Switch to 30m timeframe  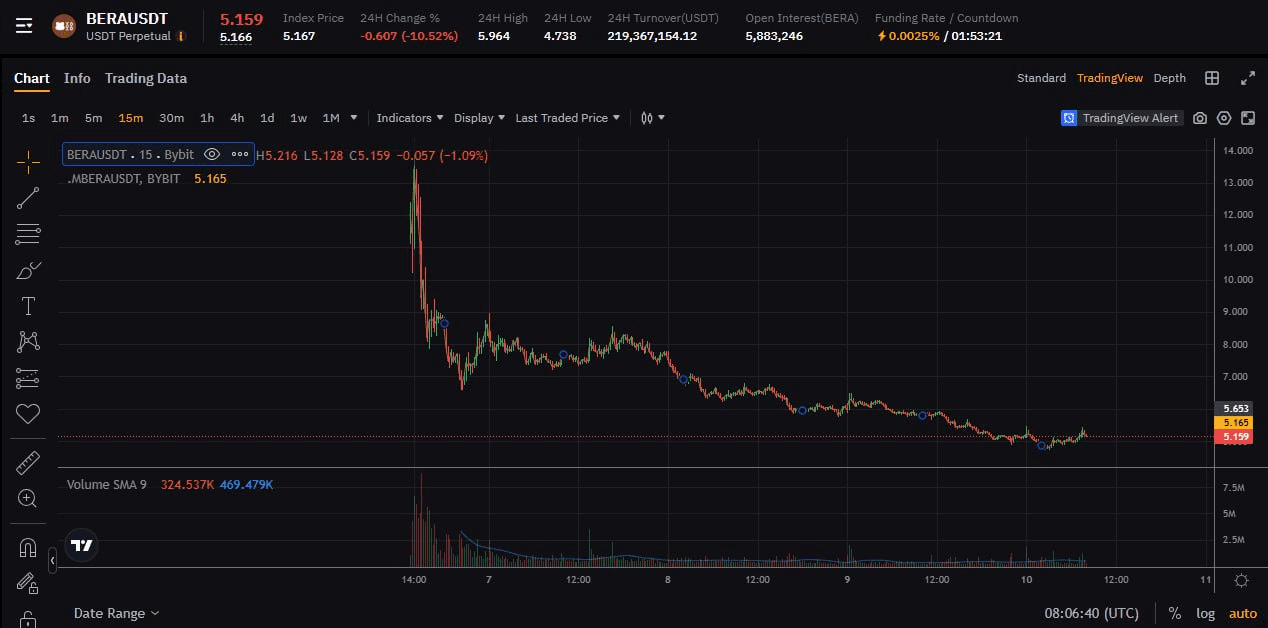click(172, 118)
